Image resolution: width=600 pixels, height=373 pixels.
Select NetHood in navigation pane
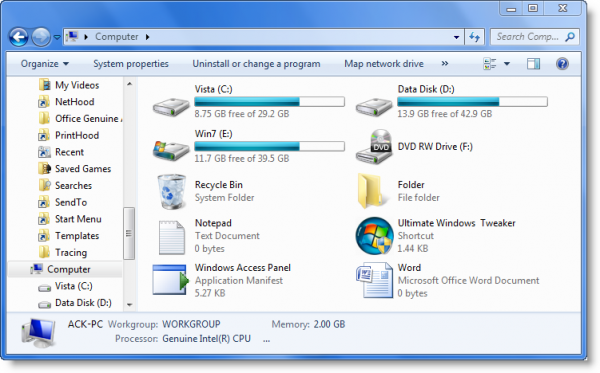66,102
